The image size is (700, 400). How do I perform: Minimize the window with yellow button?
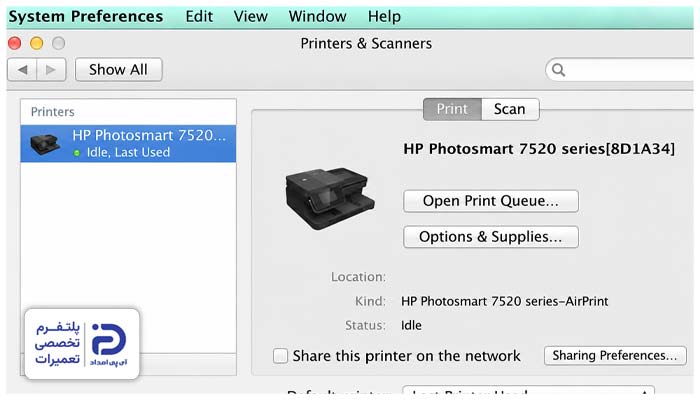click(37, 43)
